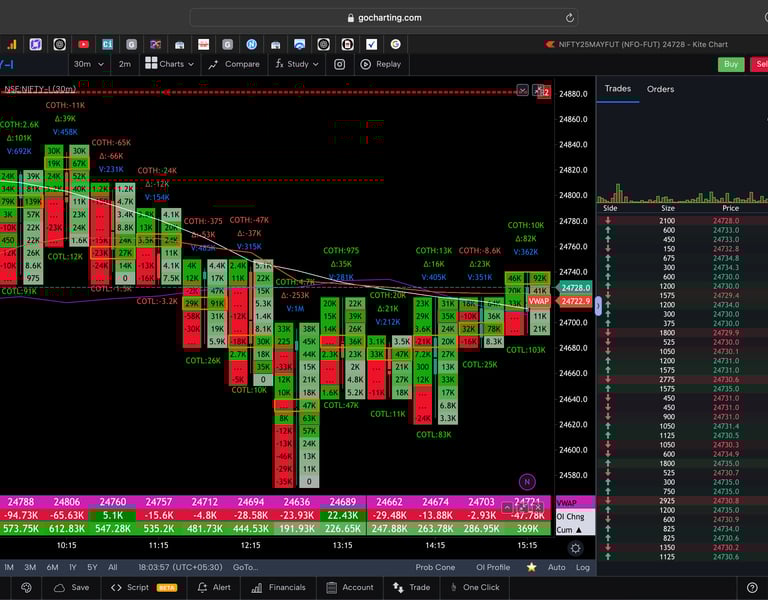The image size is (768, 600).
Task: Select the OI Chng legend label
Action: tap(570, 516)
